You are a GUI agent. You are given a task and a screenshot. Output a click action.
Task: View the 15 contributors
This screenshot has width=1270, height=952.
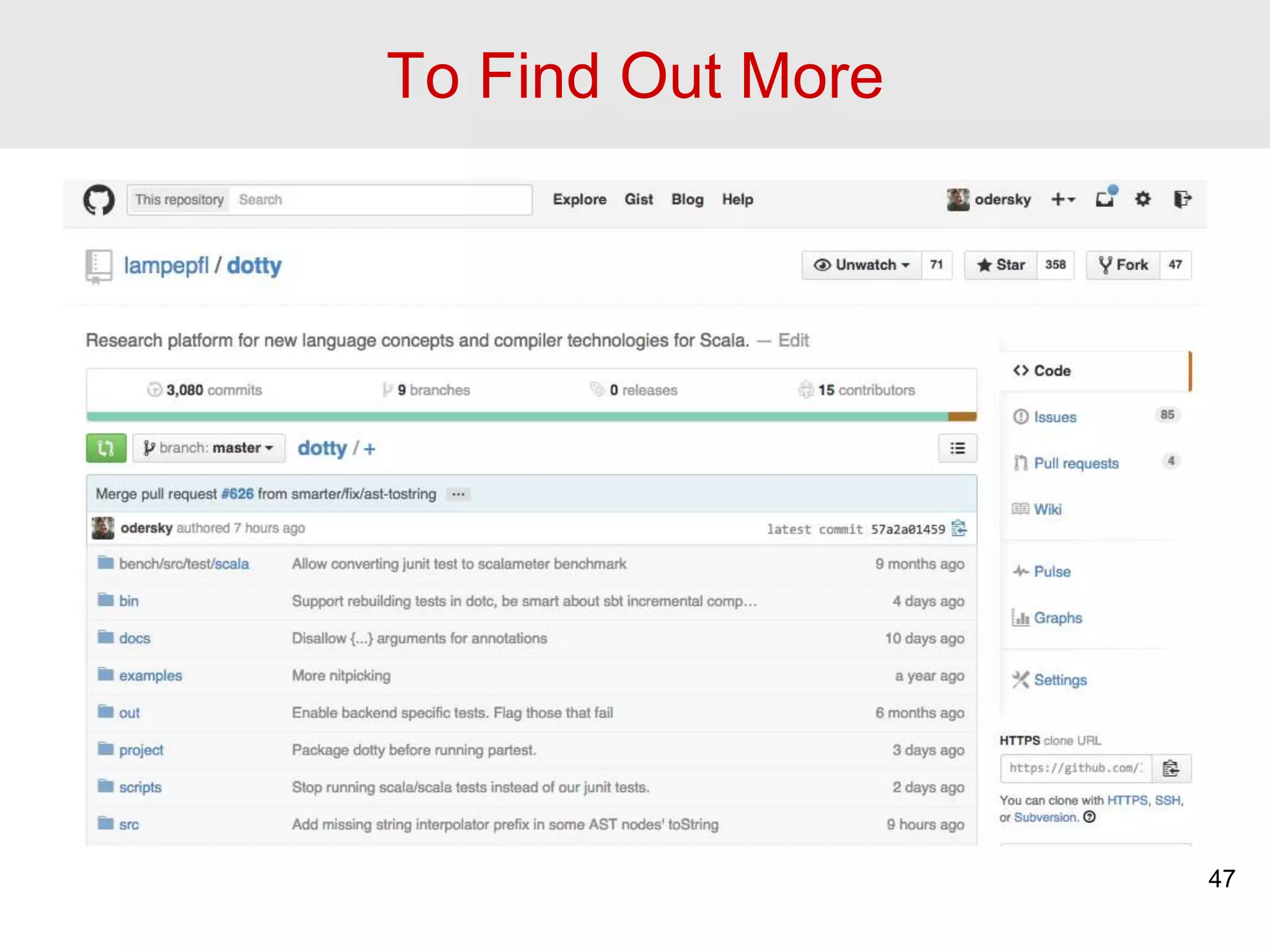click(857, 390)
